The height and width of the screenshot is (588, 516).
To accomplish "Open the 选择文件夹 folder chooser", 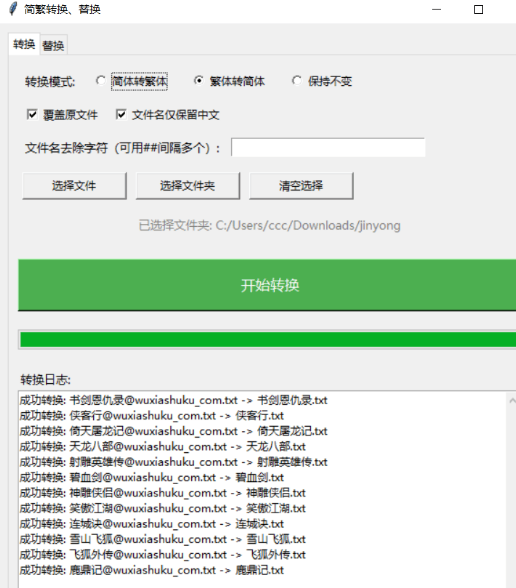I will pos(188,186).
